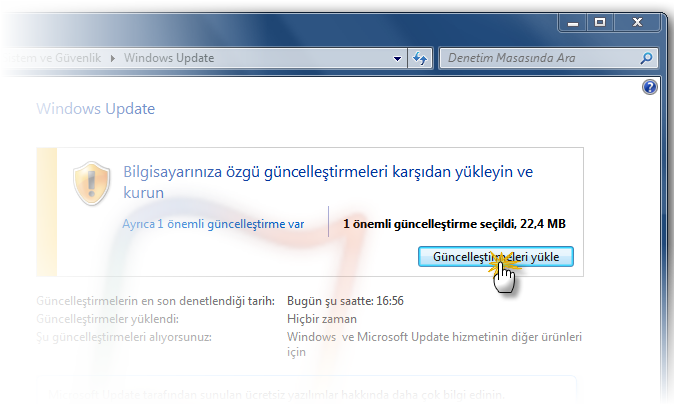Image resolution: width=674 pixels, height=405 pixels.
Task: Maximize the Windows Update window
Action: [600, 23]
